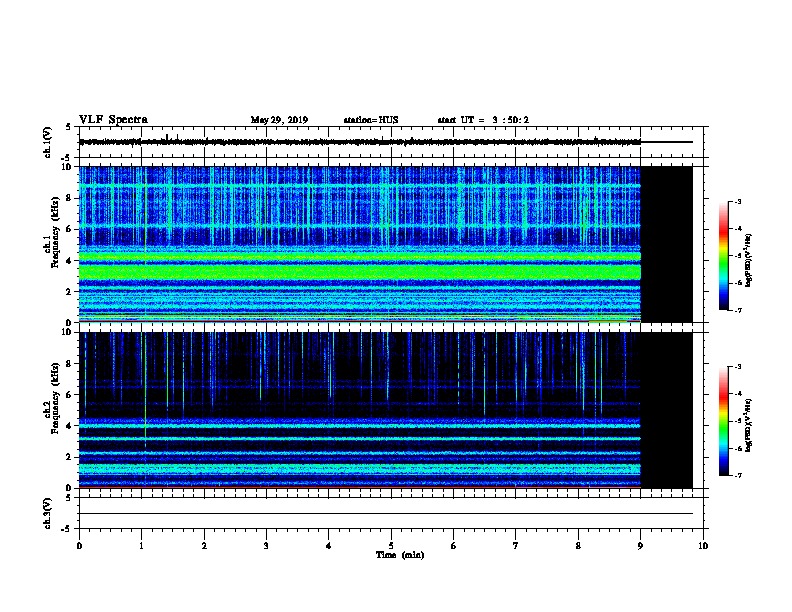Click the black no-data block in ch.1 spectrogram
Screen dimensions: 792x612
pyautogui.click(x=666, y=244)
